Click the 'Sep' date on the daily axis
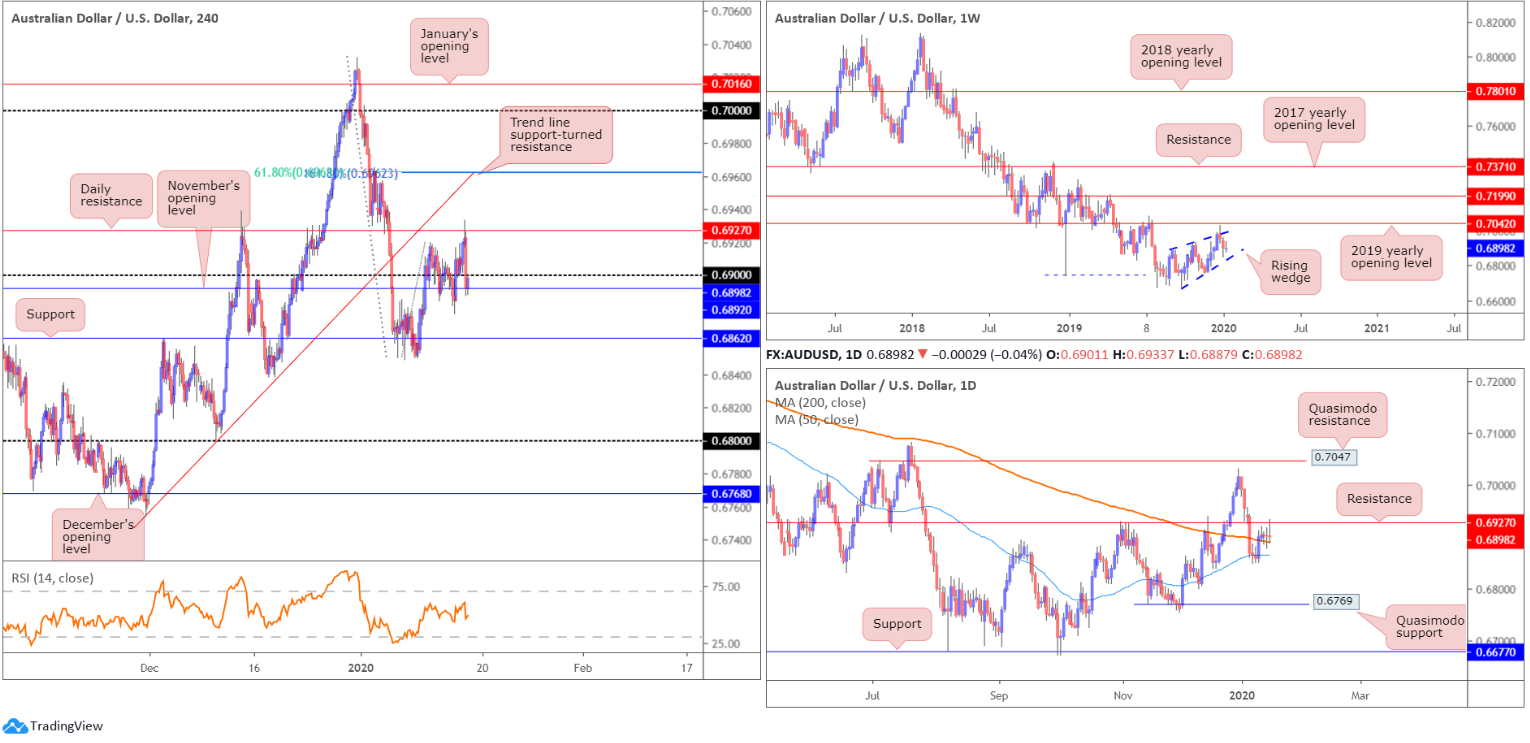Viewport: 1530px width, 743px height. [999, 694]
